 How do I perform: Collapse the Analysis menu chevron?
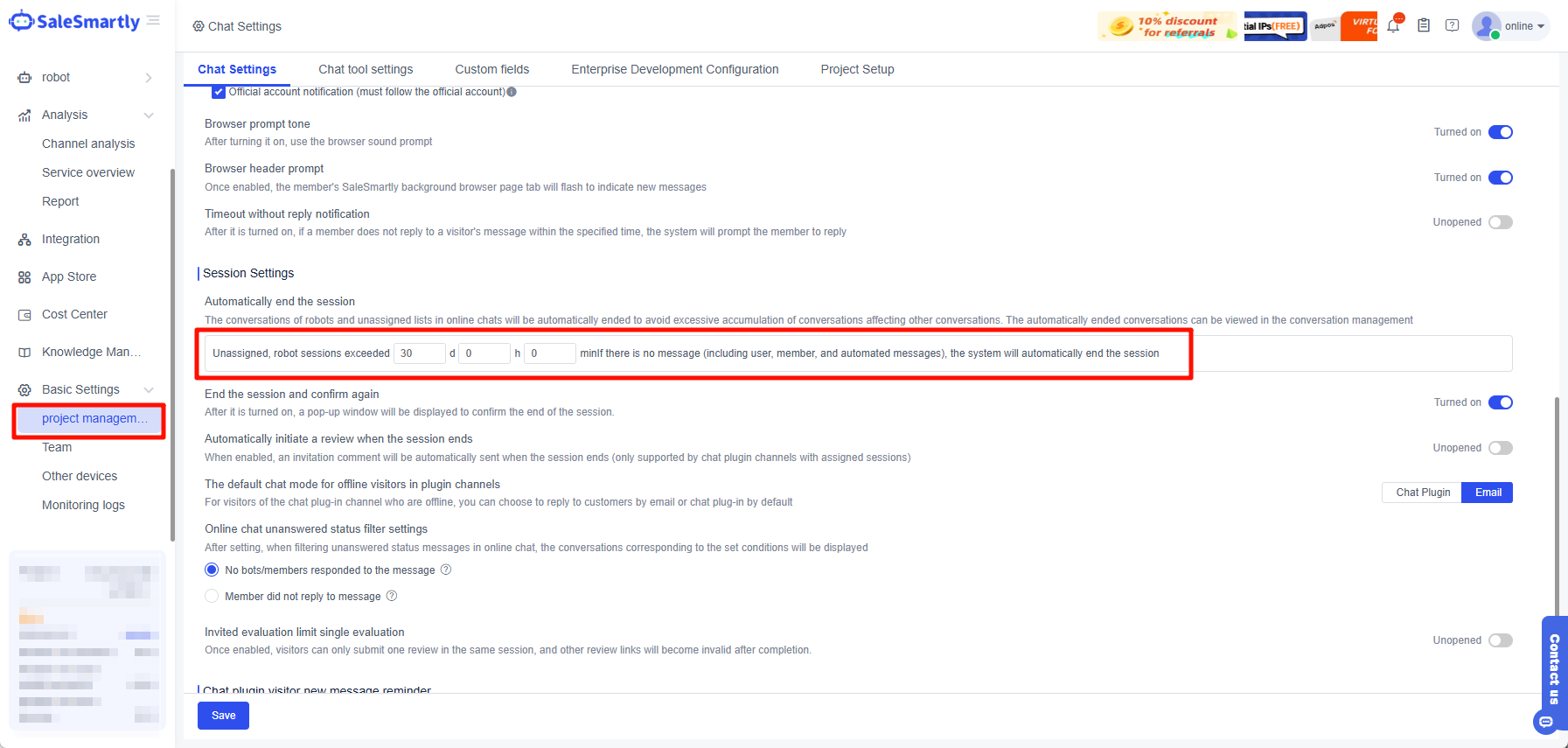(149, 115)
